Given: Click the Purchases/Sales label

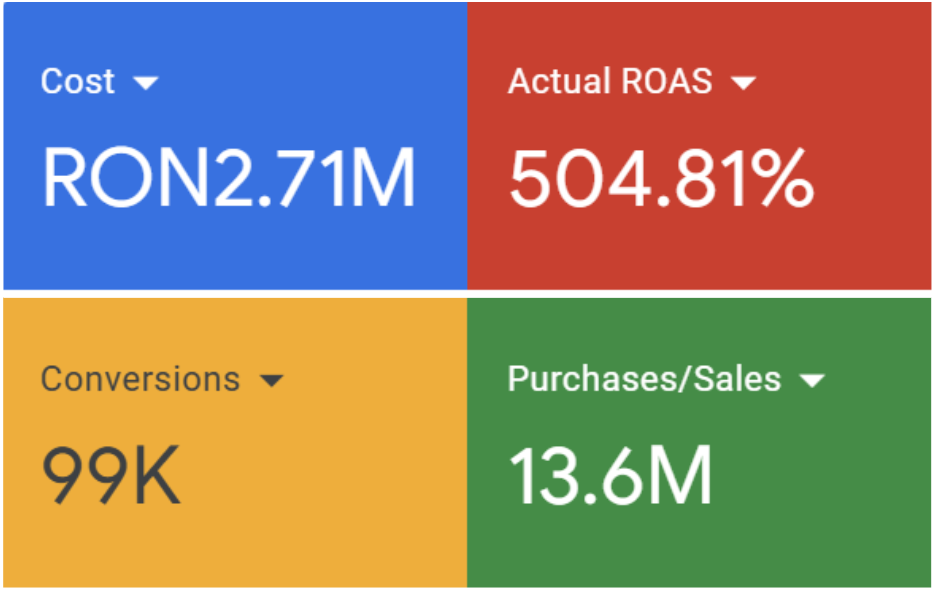Looking at the screenshot, I should [x=643, y=380].
